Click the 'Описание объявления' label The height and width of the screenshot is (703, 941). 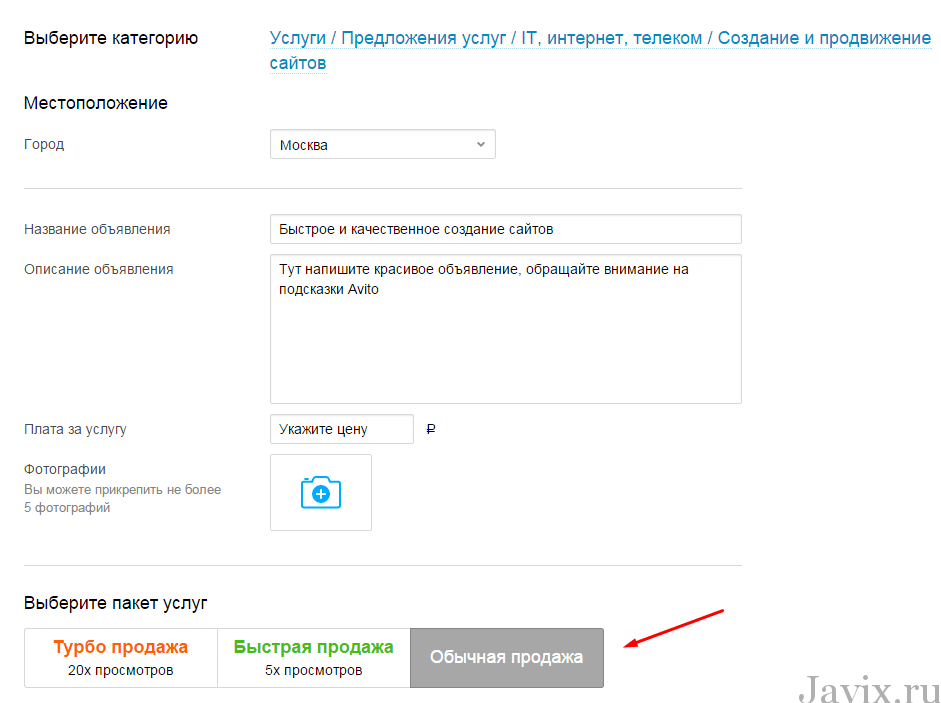[99, 270]
